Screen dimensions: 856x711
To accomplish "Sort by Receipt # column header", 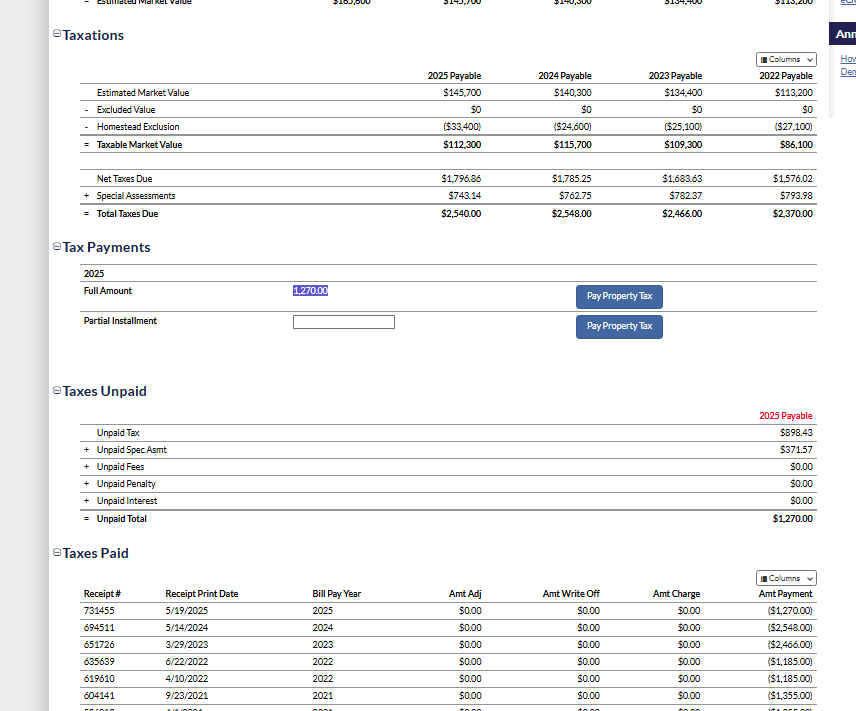I will (101, 594).
